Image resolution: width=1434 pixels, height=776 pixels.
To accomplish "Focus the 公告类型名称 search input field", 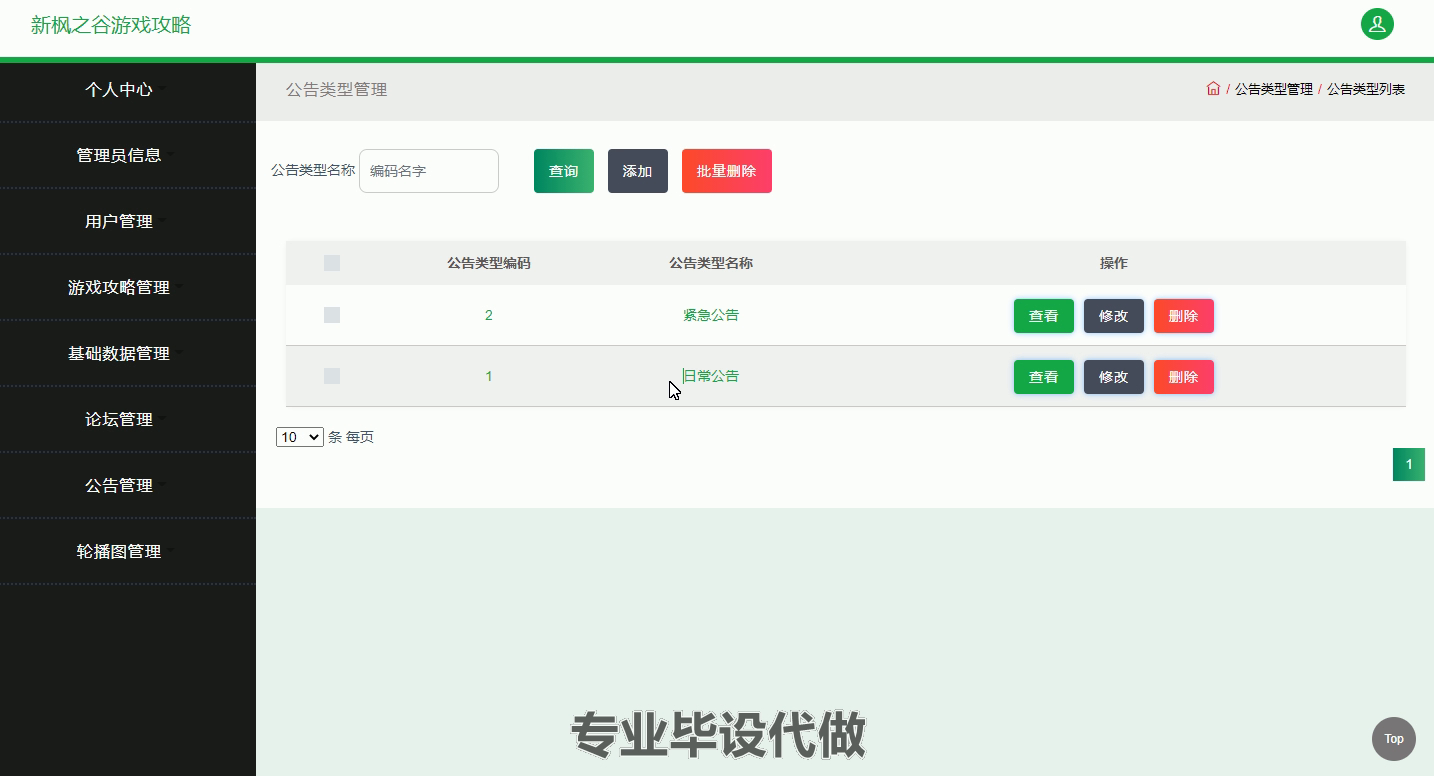I will pos(429,171).
